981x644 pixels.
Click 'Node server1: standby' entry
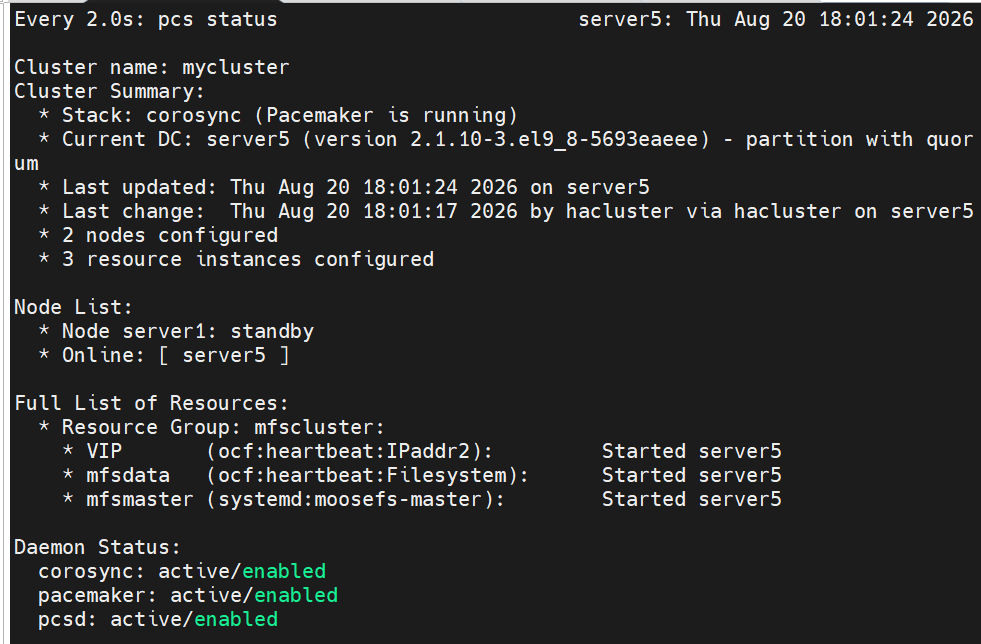point(188,332)
